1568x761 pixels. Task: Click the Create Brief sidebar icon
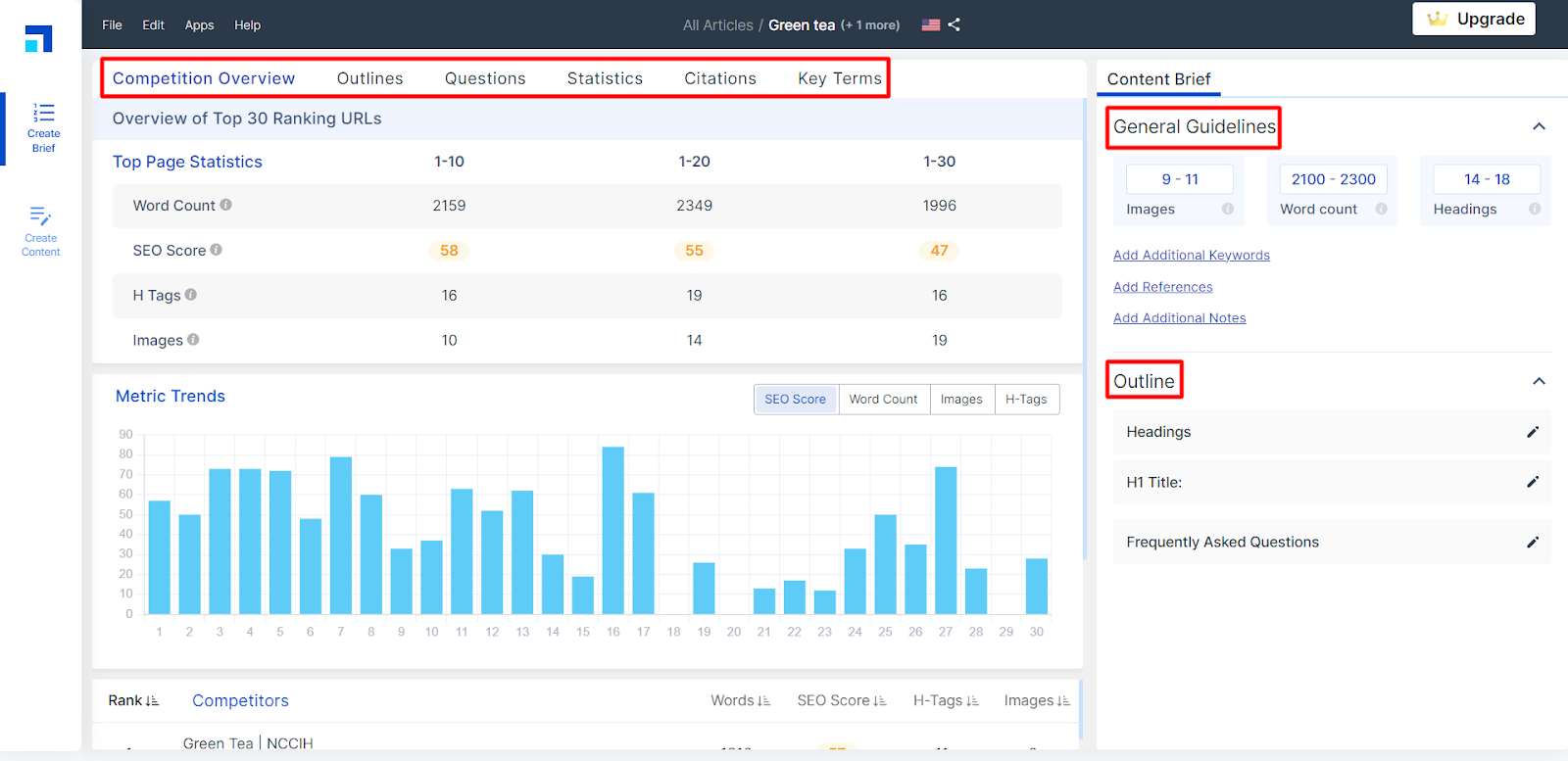coord(43,127)
